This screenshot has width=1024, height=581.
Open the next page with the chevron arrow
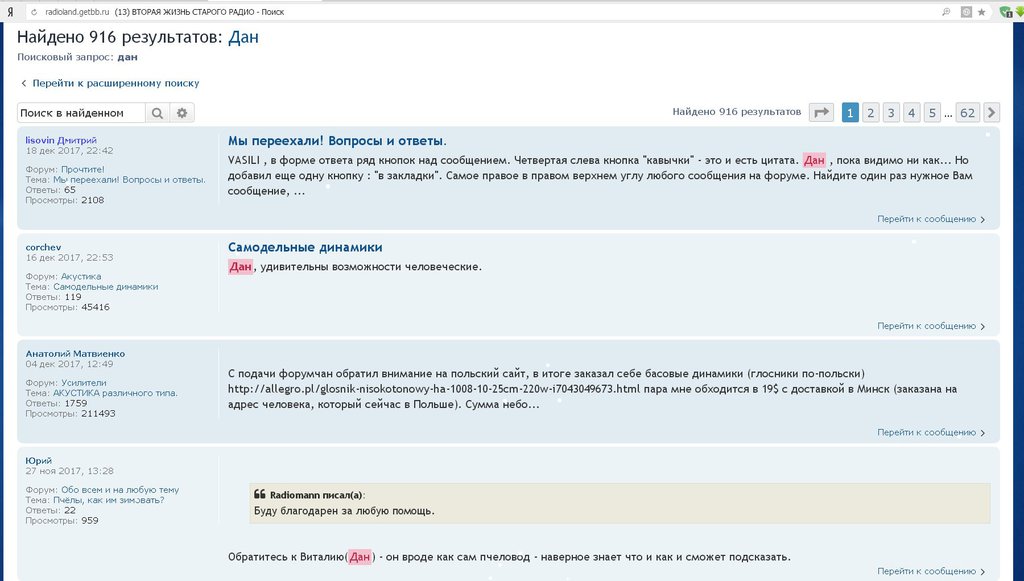coord(991,112)
